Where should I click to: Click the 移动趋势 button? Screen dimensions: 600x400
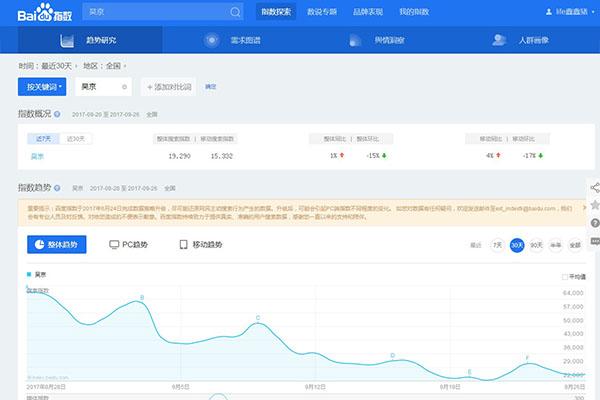click(x=200, y=244)
